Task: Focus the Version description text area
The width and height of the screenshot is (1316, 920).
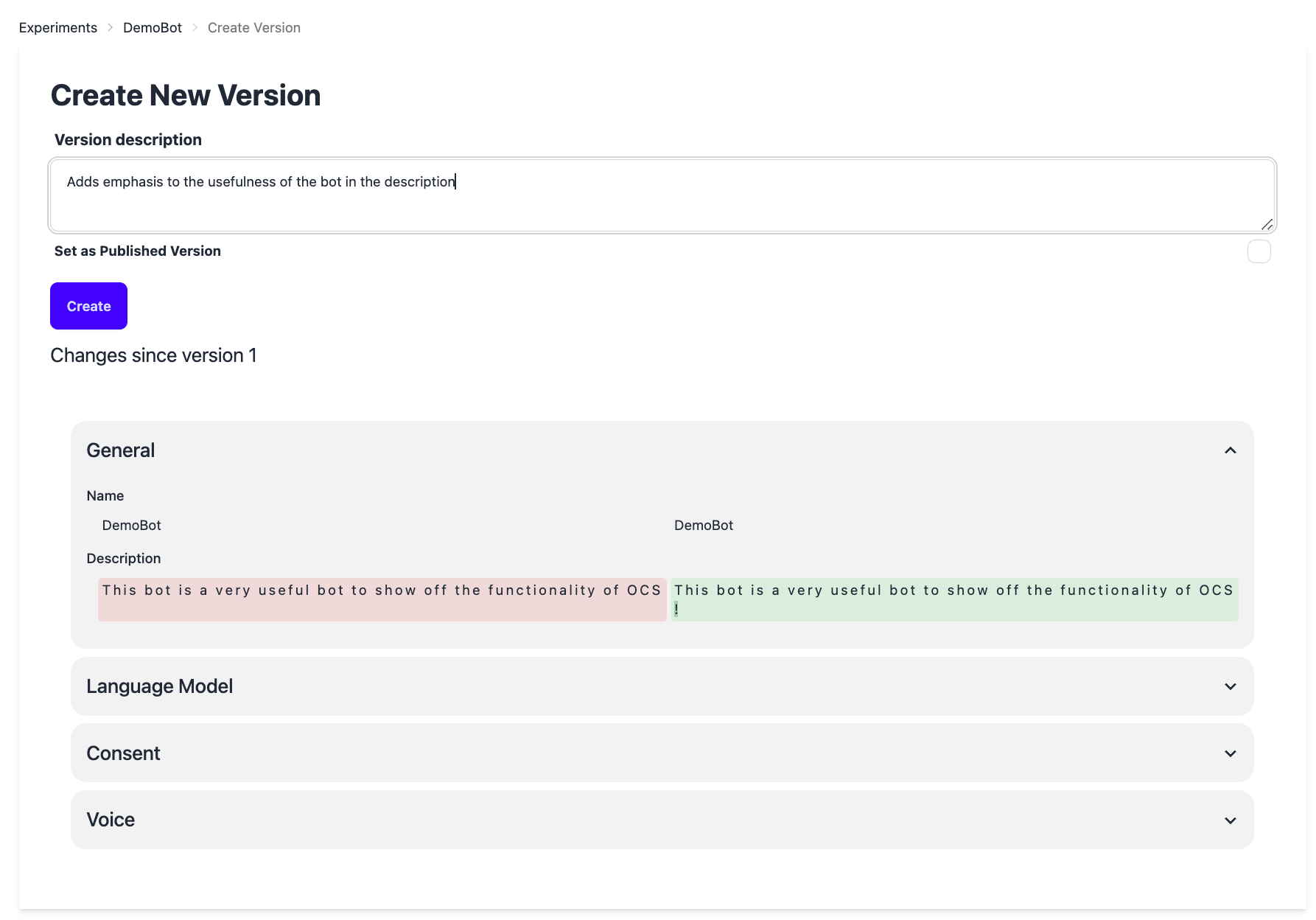Action: tap(662, 195)
